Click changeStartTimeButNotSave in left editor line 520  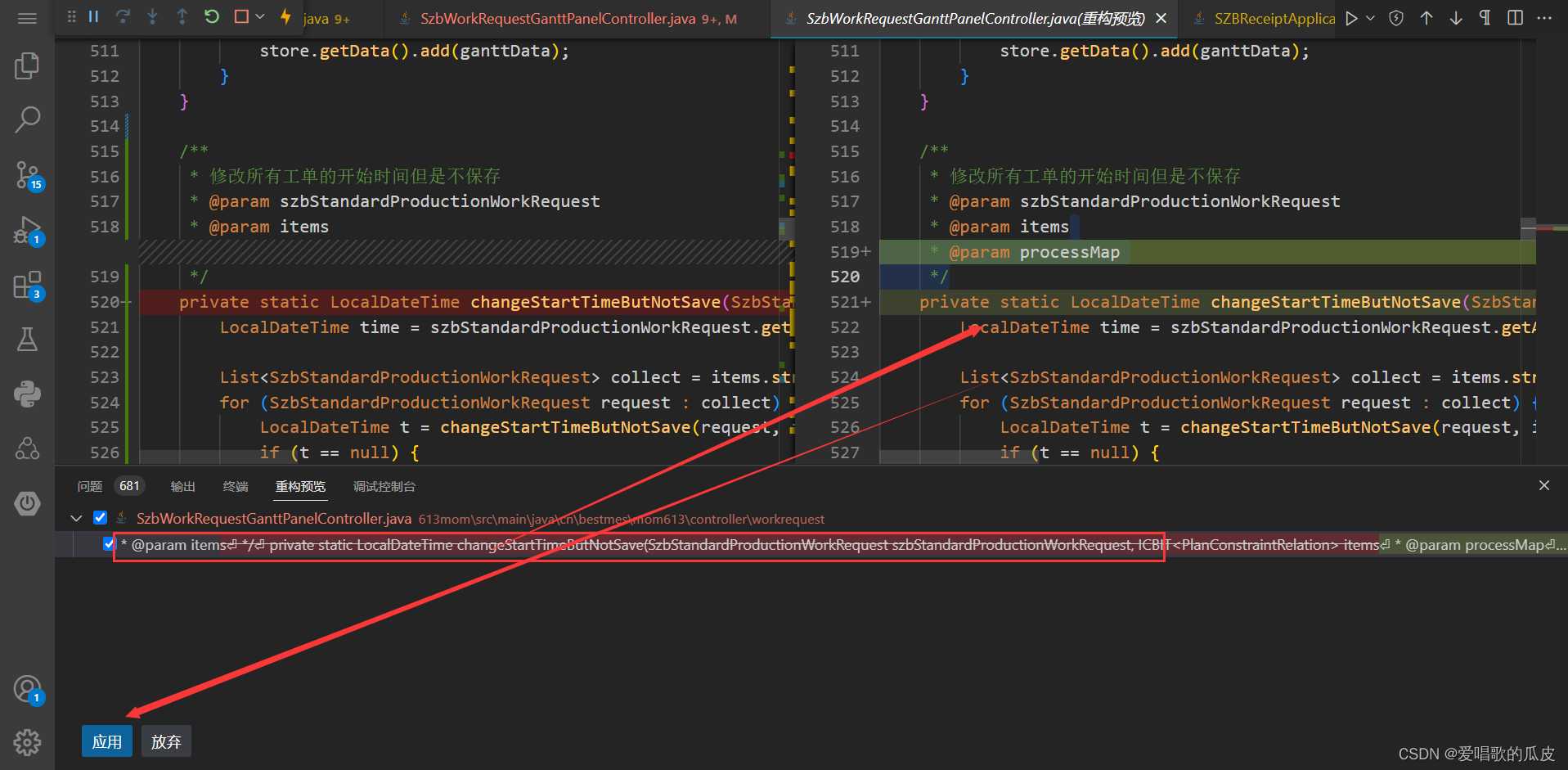tap(595, 302)
